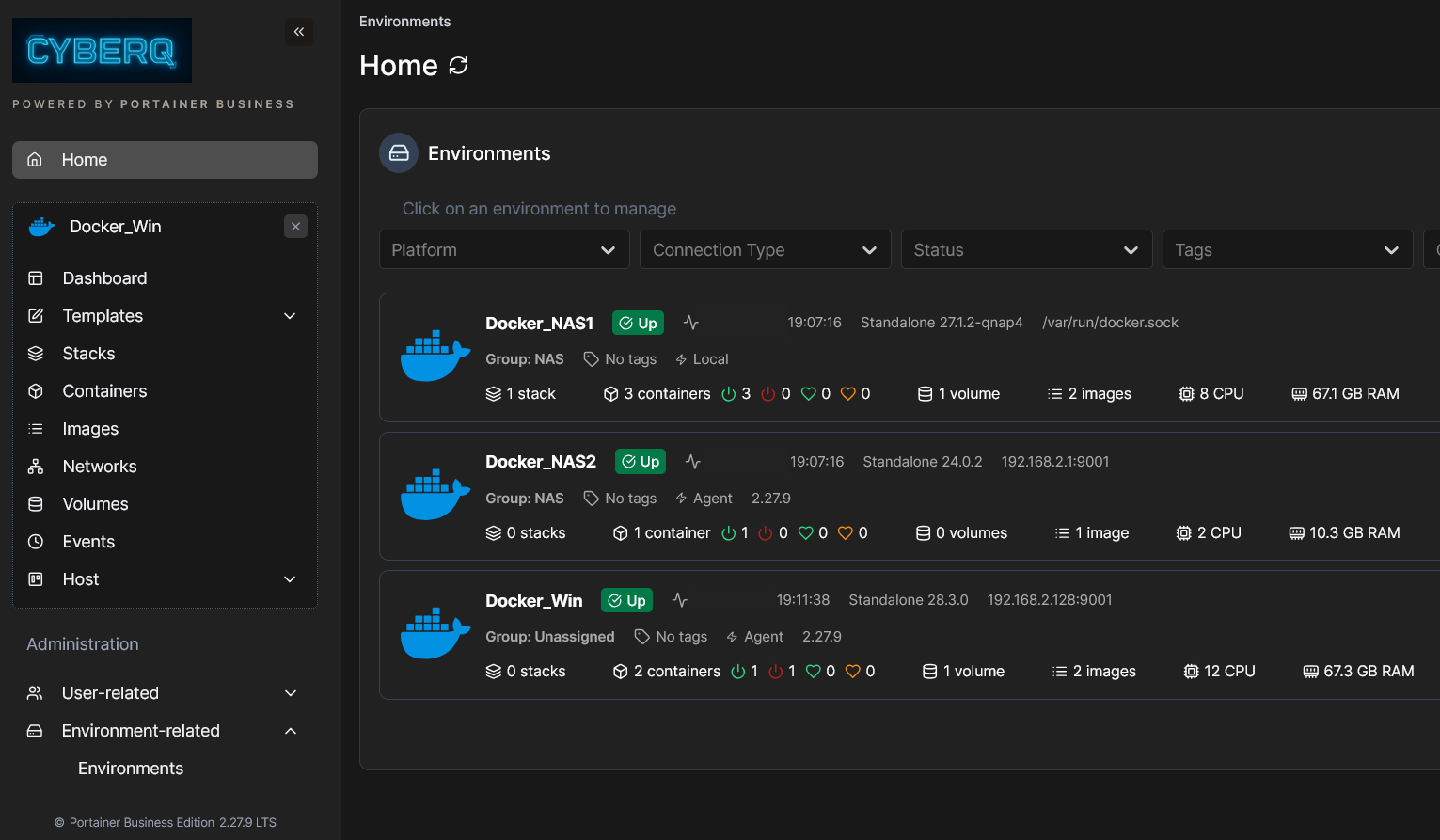
Task: Click the container cube icon on Docker_NAS1
Action: pyautogui.click(x=611, y=394)
